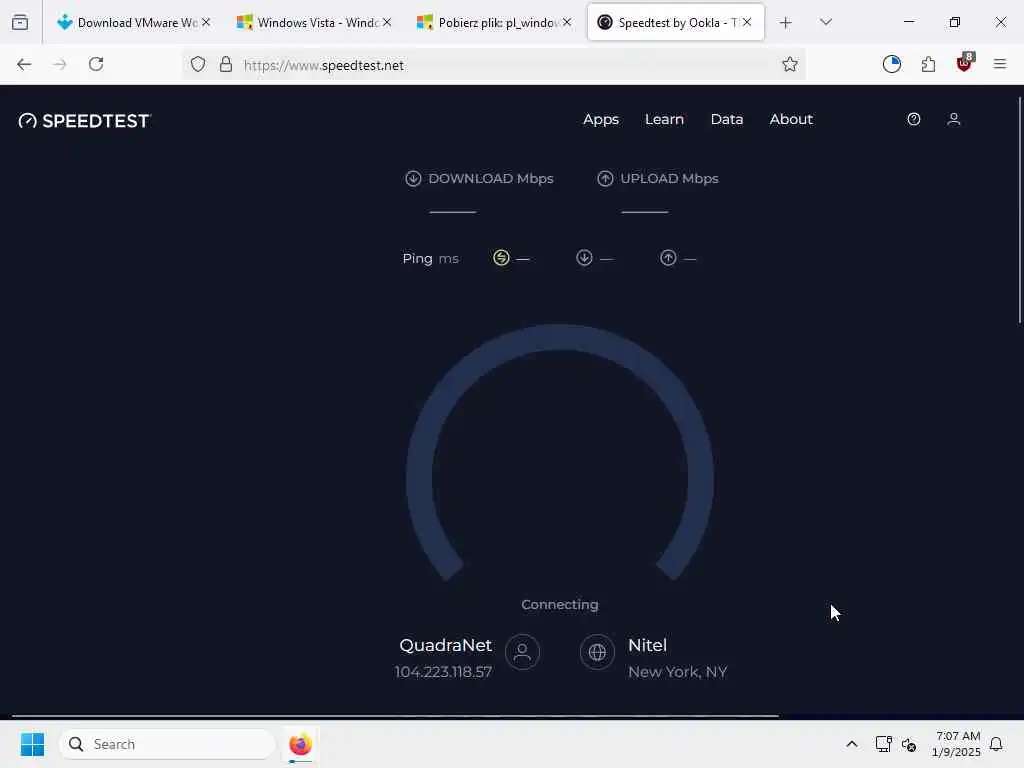Click the idle ping latency icon
Screen dimensions: 1024x768
[x=501, y=258]
